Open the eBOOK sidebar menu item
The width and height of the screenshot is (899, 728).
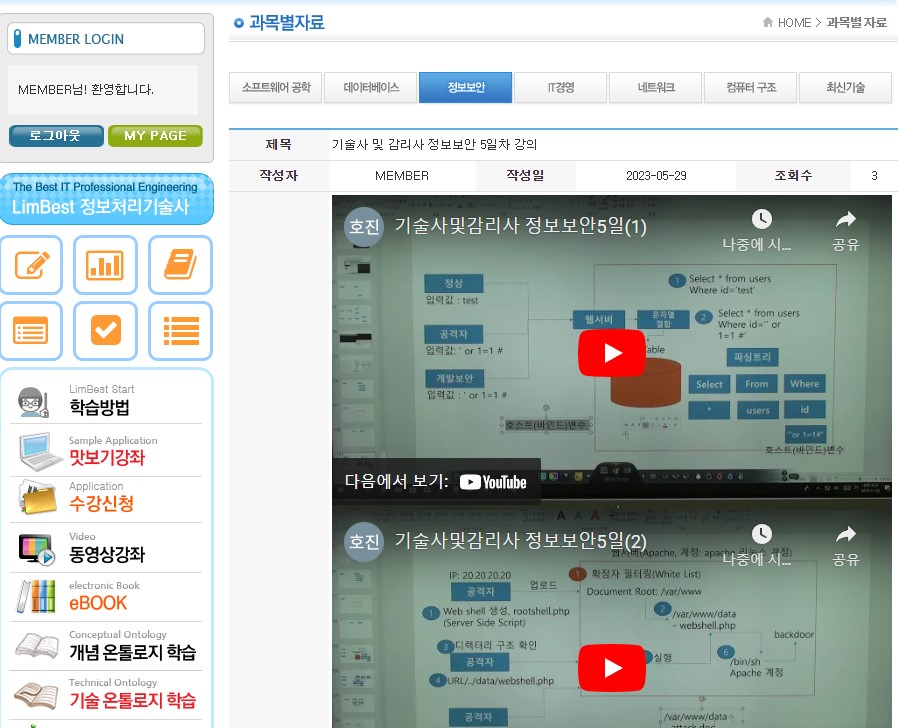click(x=98, y=603)
